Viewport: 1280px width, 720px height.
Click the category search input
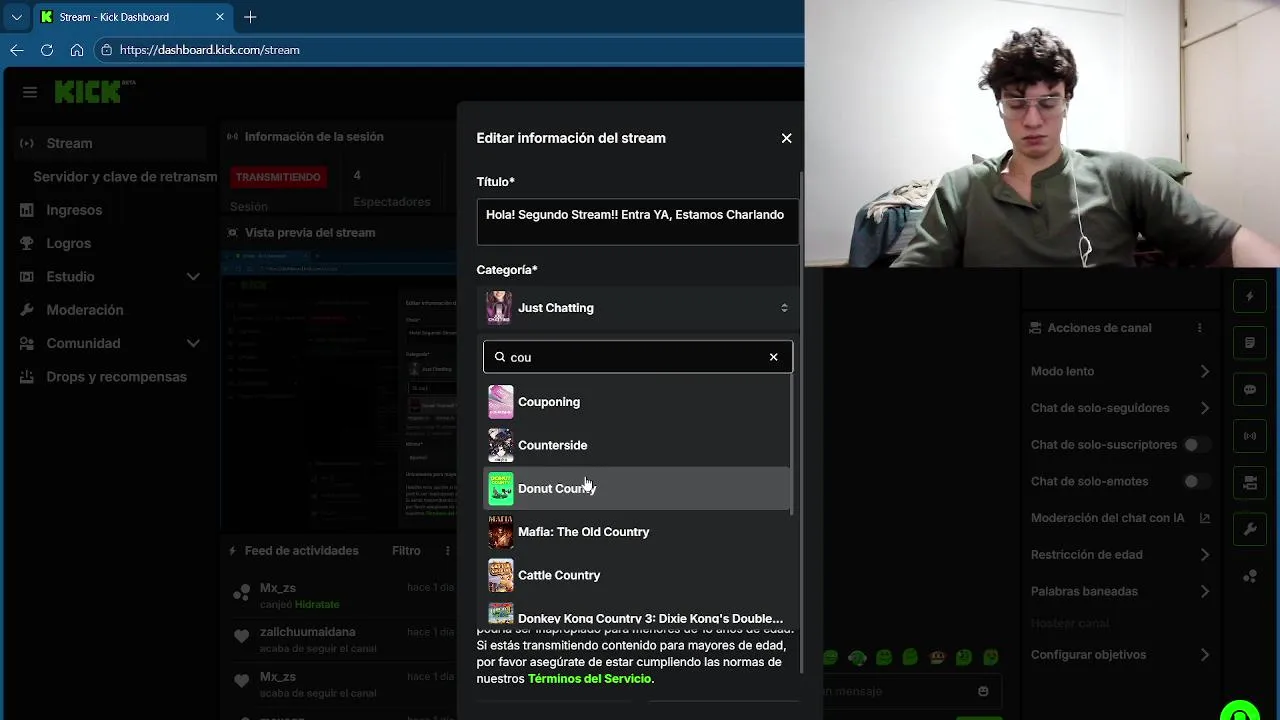pos(638,357)
